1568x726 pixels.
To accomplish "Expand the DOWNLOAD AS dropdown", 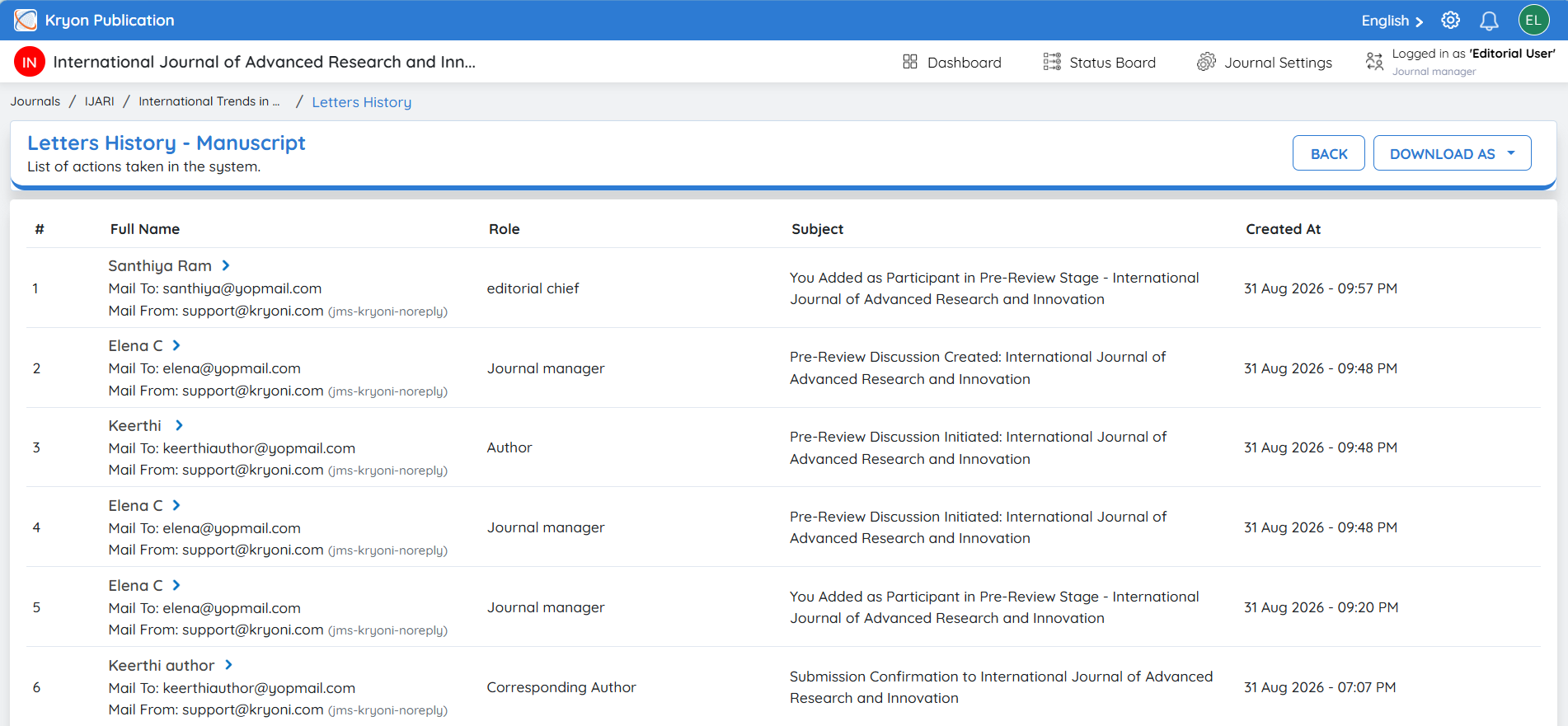I will [x=1452, y=153].
